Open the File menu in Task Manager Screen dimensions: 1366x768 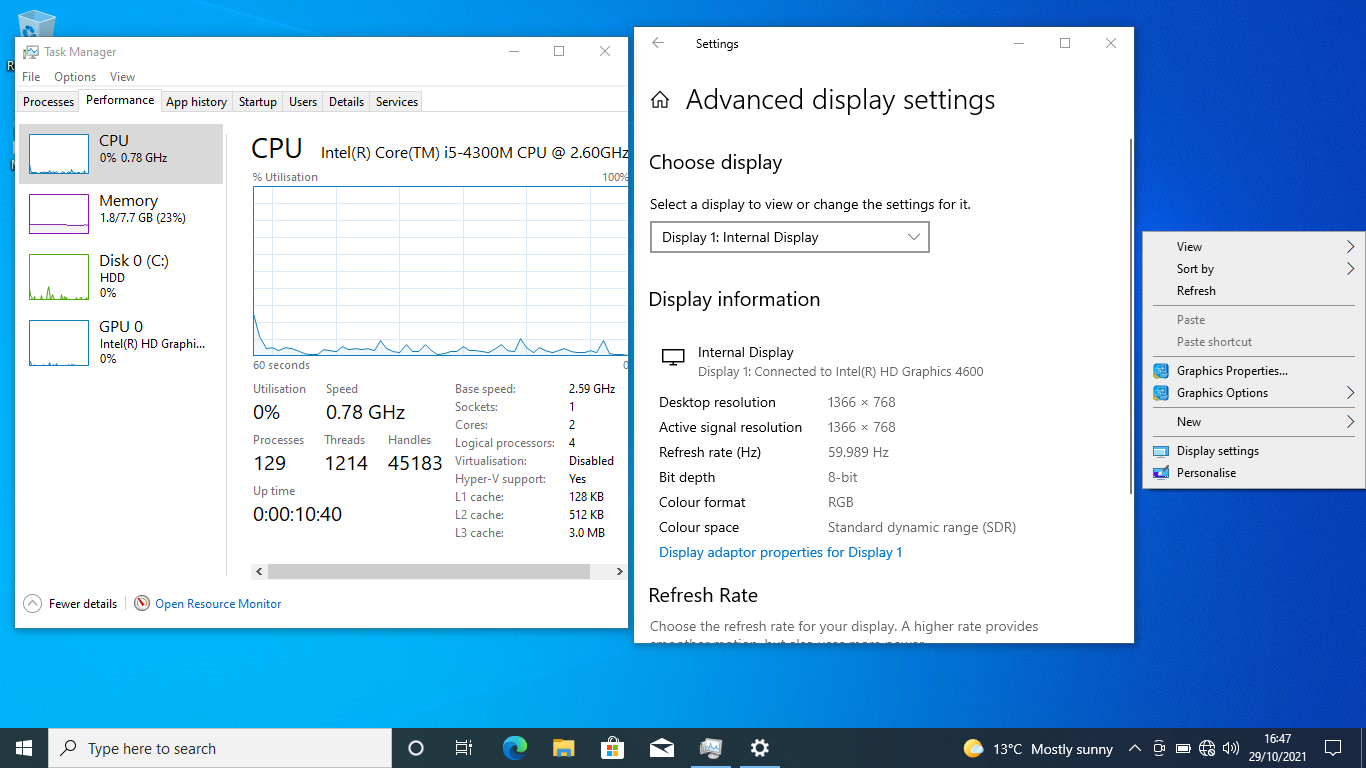(x=31, y=77)
